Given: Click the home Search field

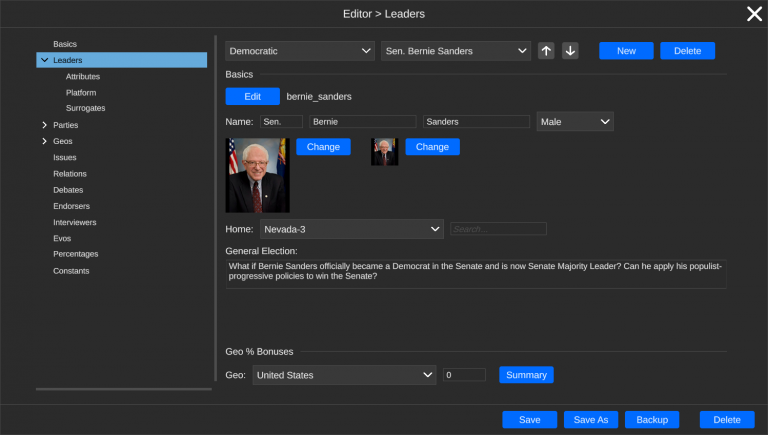Looking at the screenshot, I should click(498, 229).
